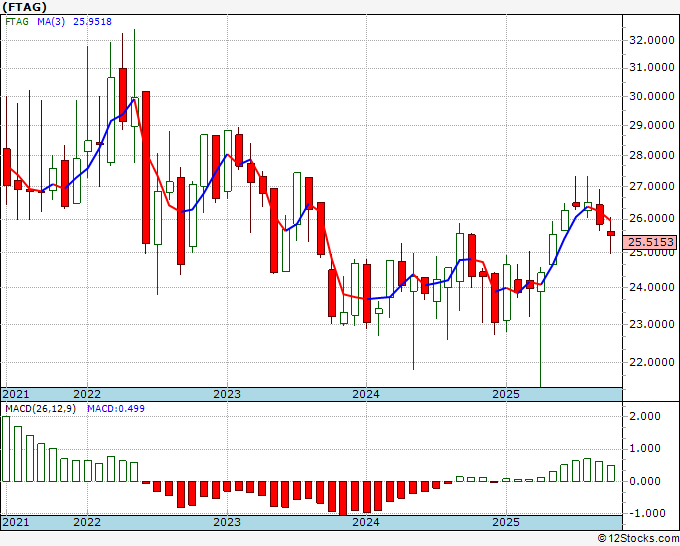Click 2021 on the price chart axis
Screen dimensions: 680x546
16,394
